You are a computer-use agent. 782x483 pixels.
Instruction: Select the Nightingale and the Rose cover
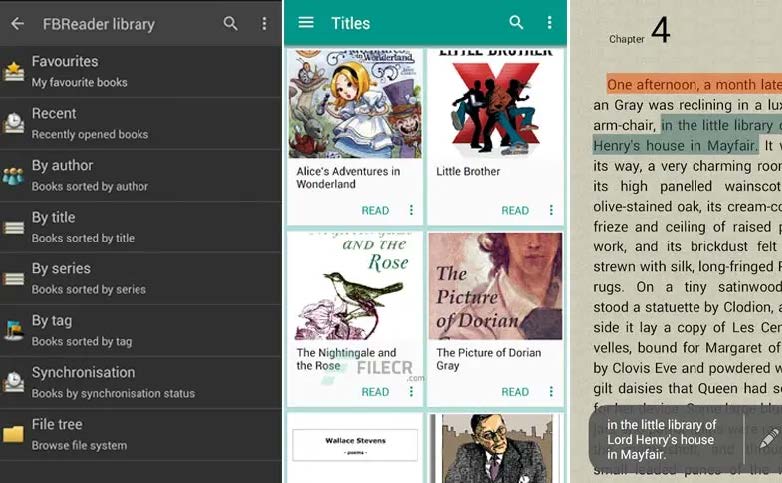[x=355, y=286]
